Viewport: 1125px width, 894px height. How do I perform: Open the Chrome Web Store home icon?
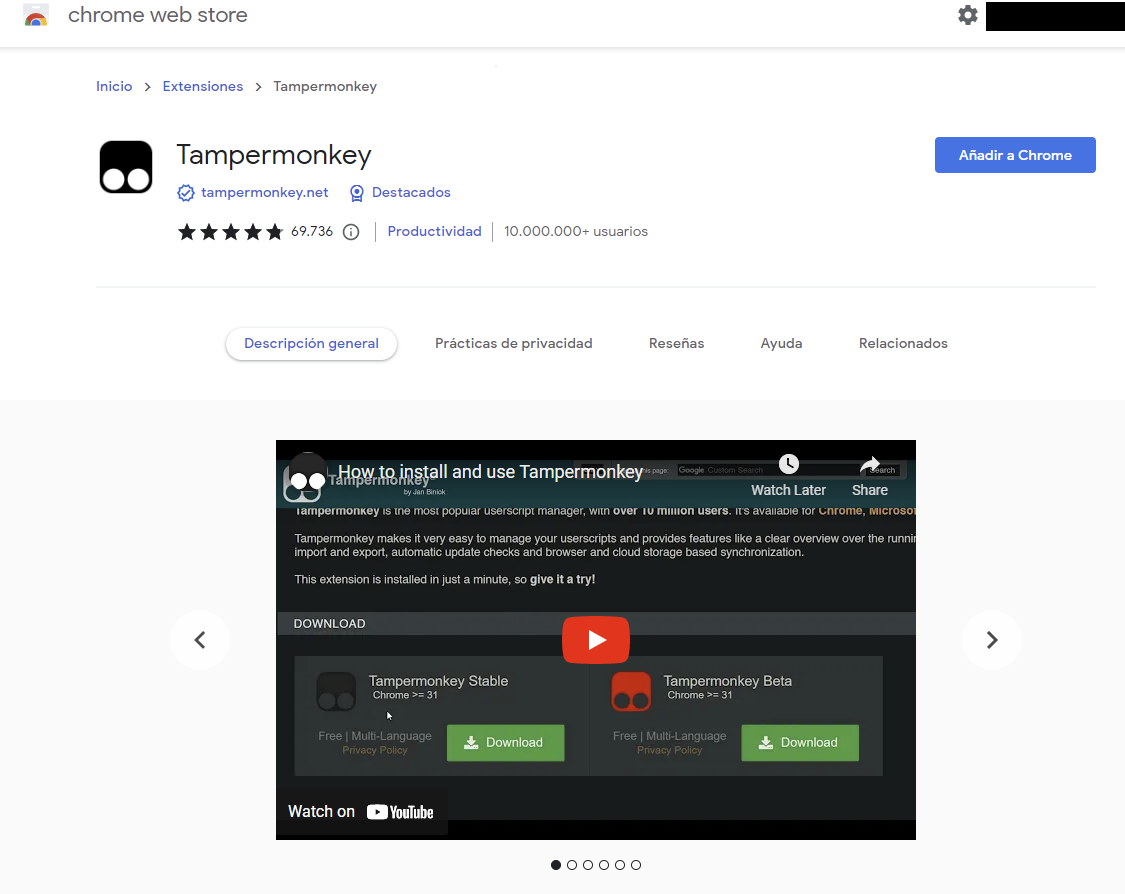click(x=36, y=15)
